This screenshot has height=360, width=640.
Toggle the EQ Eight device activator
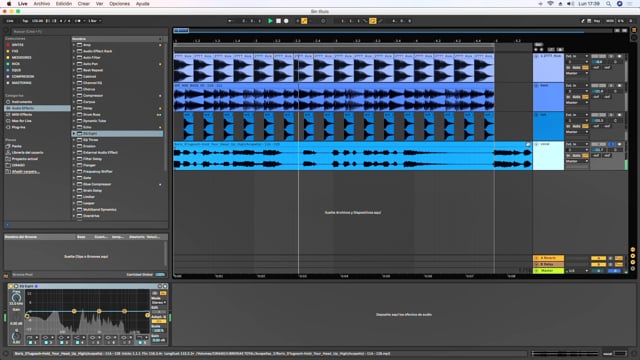tap(11, 286)
